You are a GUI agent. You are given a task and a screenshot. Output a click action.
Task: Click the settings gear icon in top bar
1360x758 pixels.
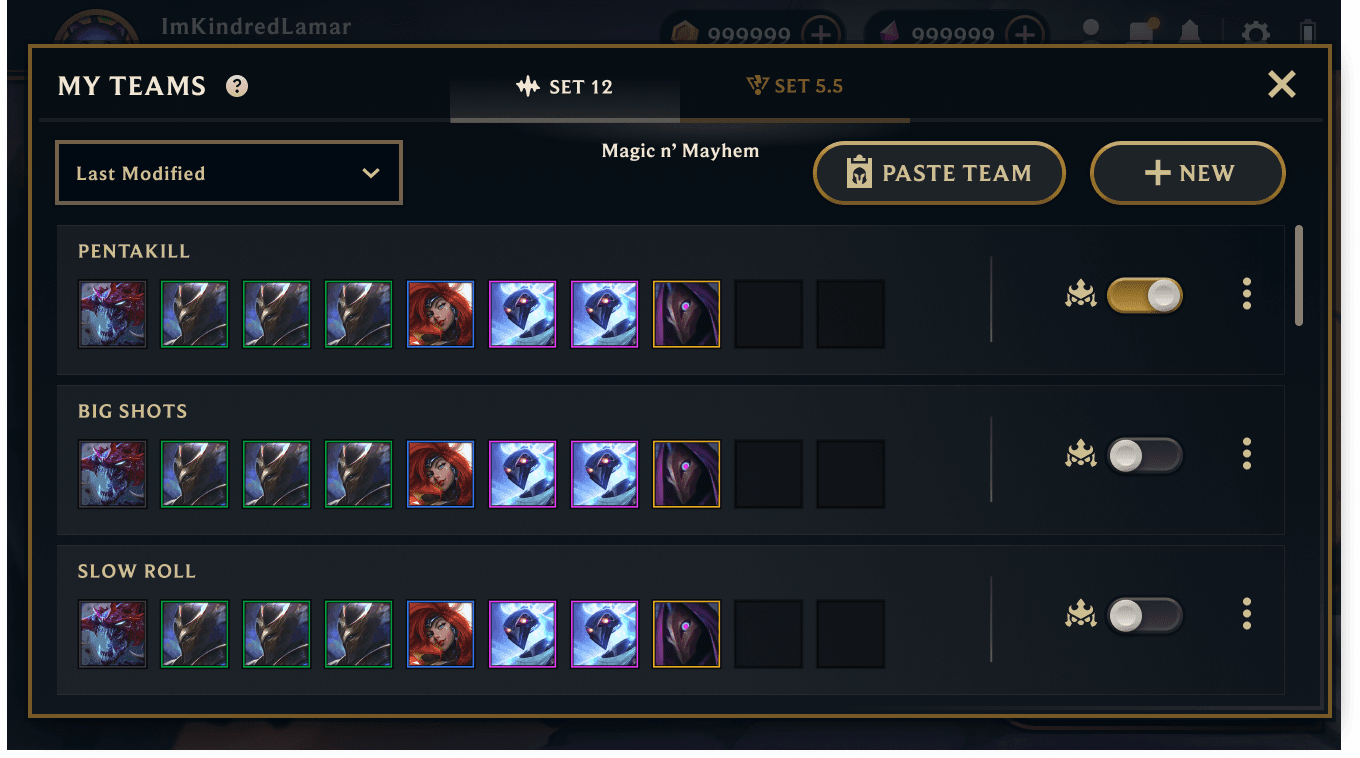[1255, 34]
